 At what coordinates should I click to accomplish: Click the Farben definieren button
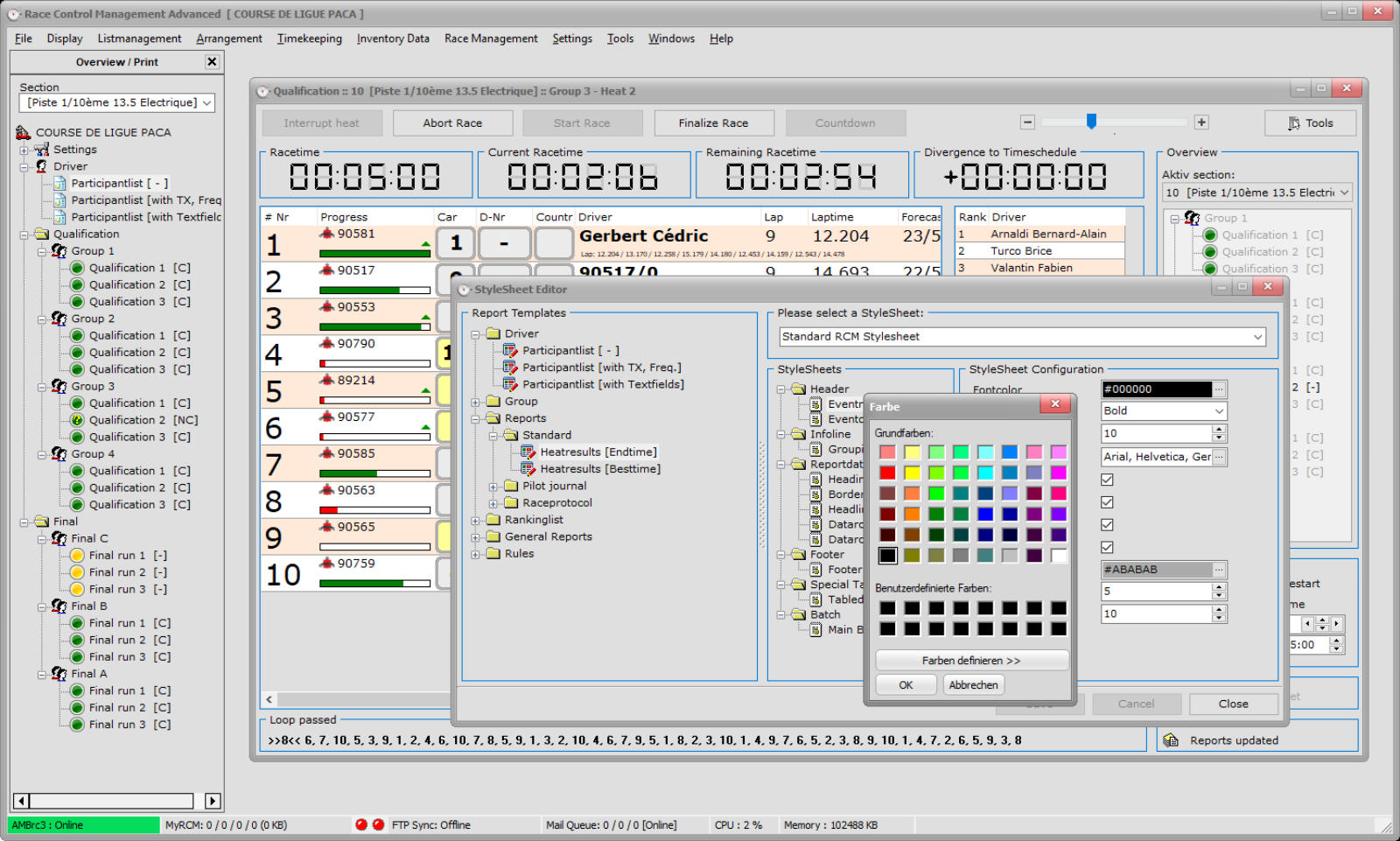[971, 660]
